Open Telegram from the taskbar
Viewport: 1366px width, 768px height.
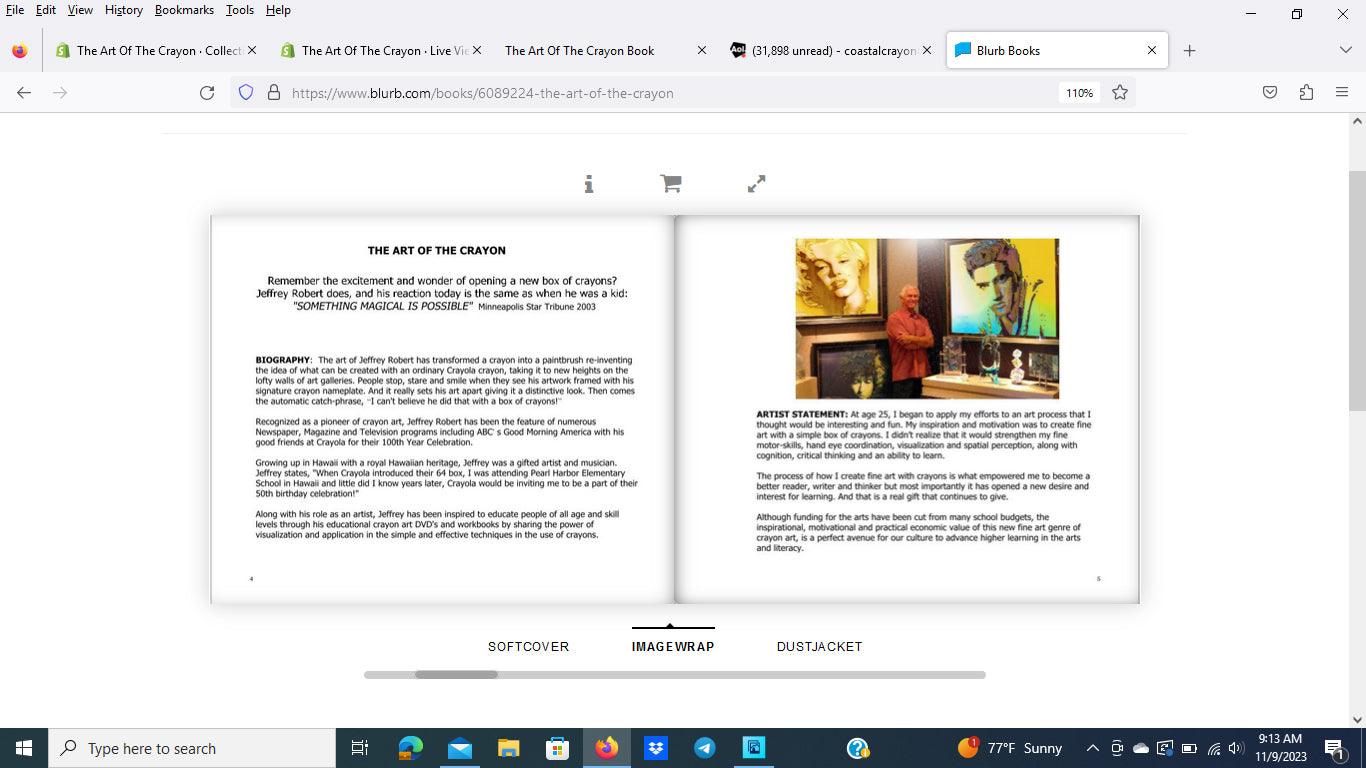pyautogui.click(x=705, y=748)
